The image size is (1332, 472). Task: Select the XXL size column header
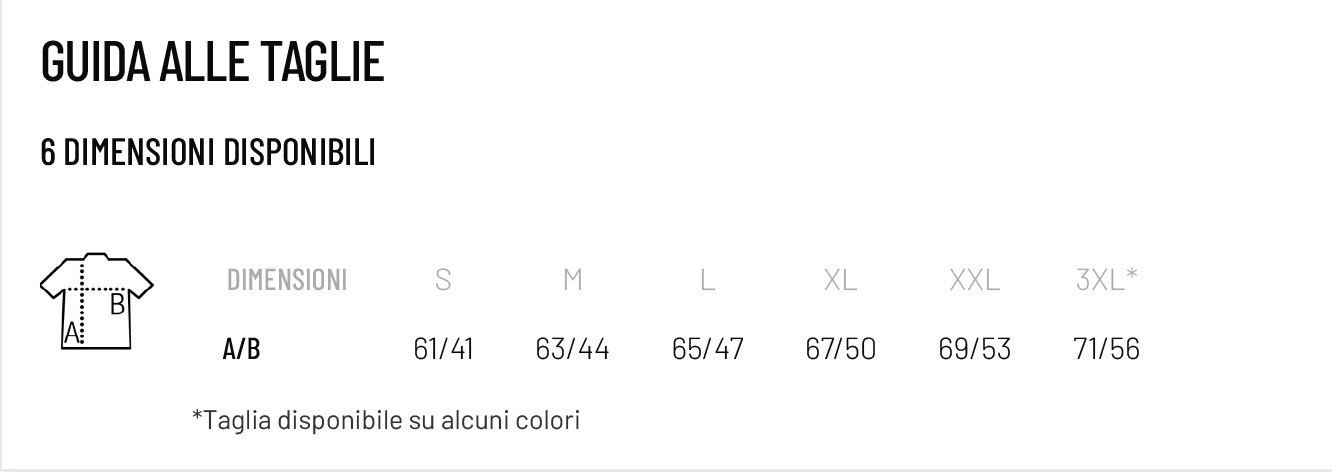click(974, 280)
